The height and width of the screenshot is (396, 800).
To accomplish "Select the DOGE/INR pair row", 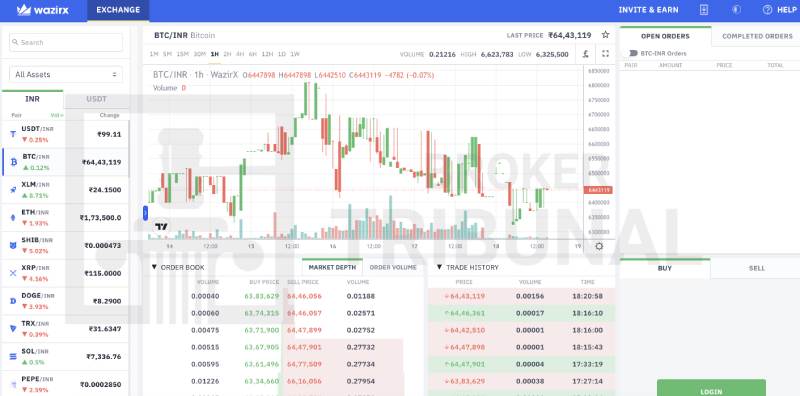I will [x=65, y=301].
